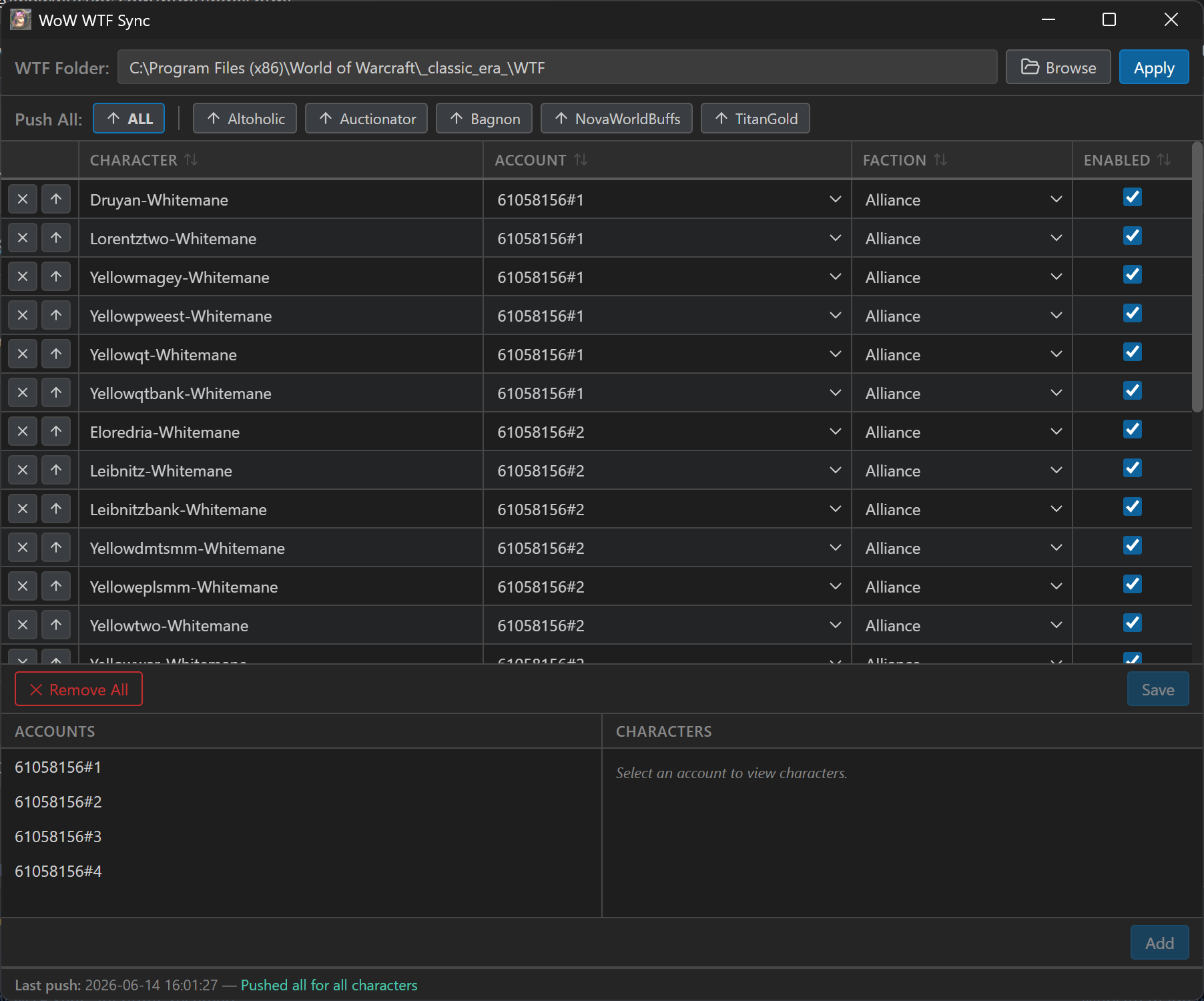Push Eloredria-Whitemane via arrow icon
Viewport: 1204px width, 1001px height.
[56, 431]
